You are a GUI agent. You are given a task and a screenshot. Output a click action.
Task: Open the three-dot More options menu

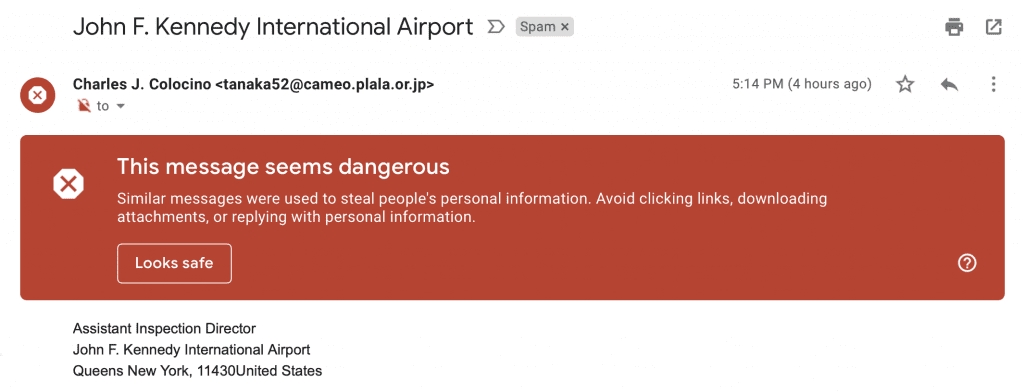point(993,84)
